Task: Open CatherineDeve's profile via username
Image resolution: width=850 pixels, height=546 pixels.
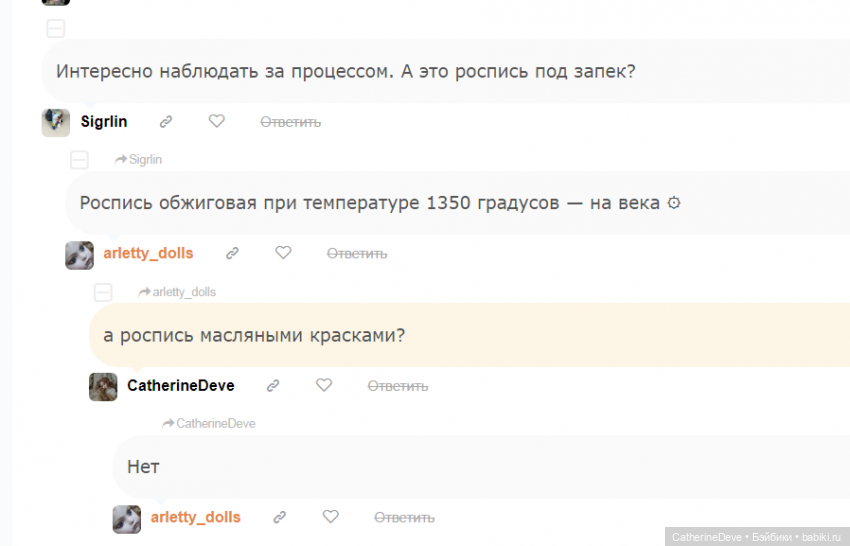Action: click(181, 386)
